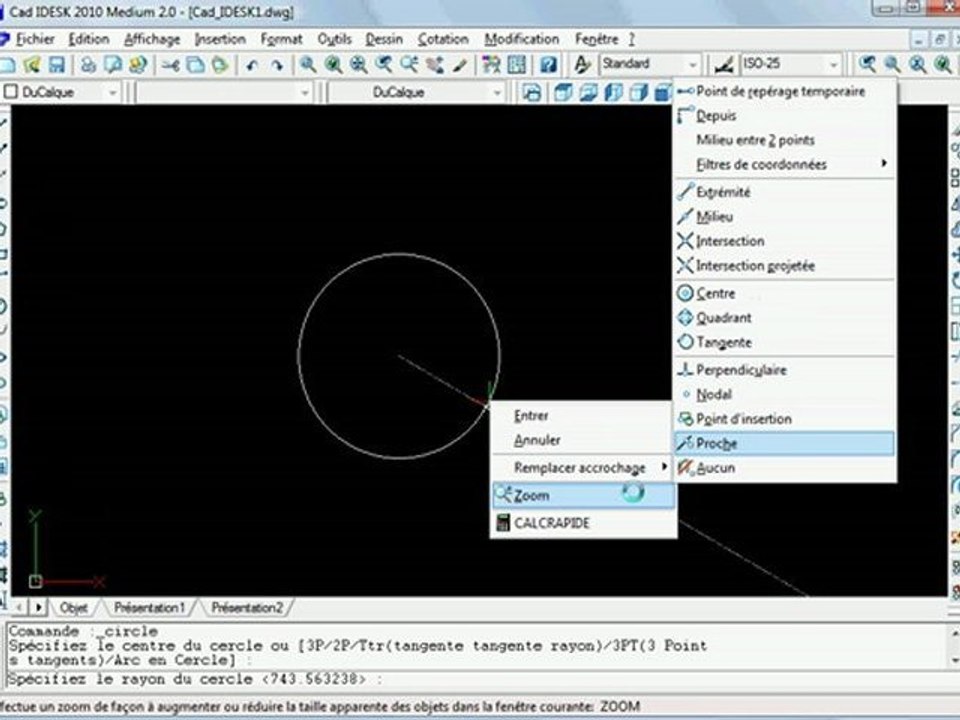Click the print icon in toolbar
Image resolution: width=960 pixels, height=720 pixels.
[x=88, y=64]
